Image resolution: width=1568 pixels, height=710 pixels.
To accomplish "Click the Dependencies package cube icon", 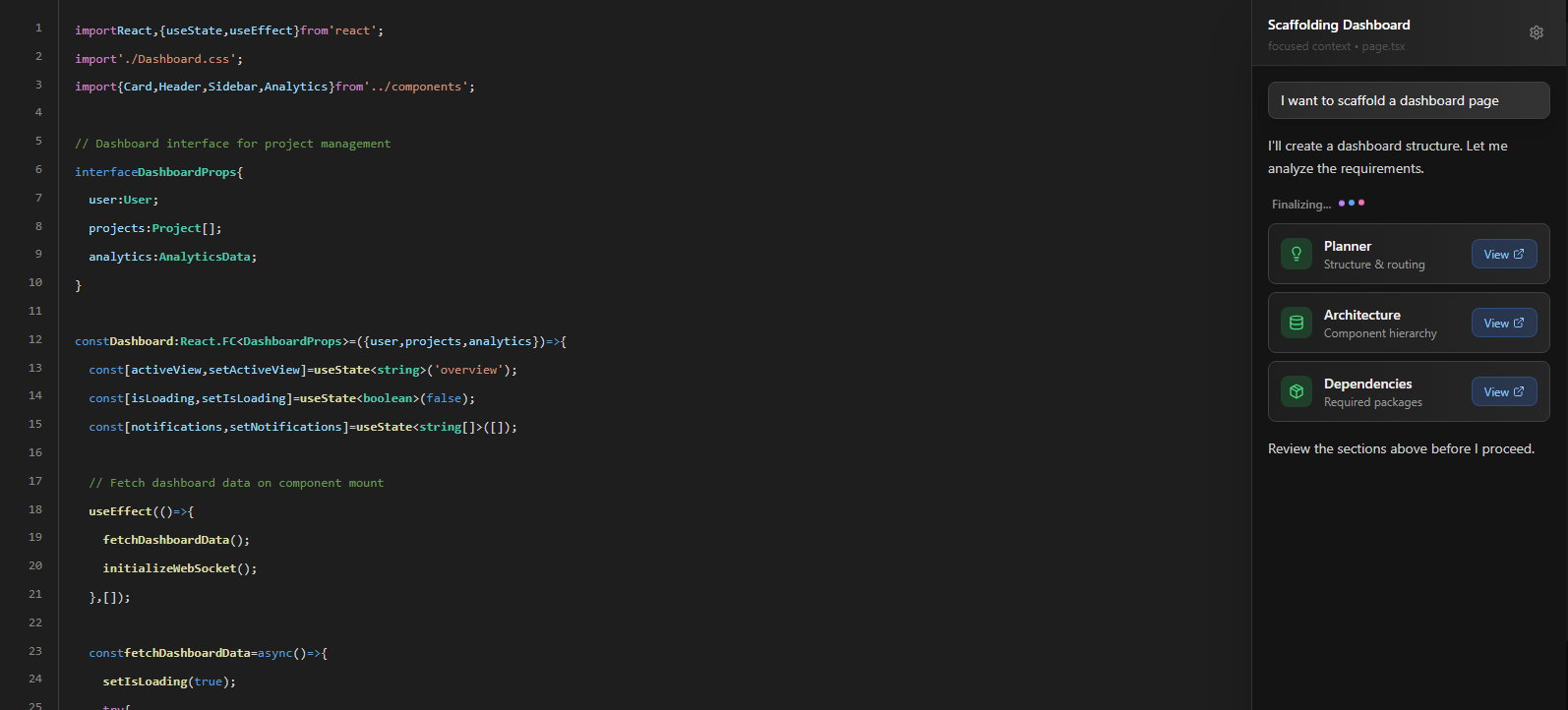I will pyautogui.click(x=1297, y=391).
